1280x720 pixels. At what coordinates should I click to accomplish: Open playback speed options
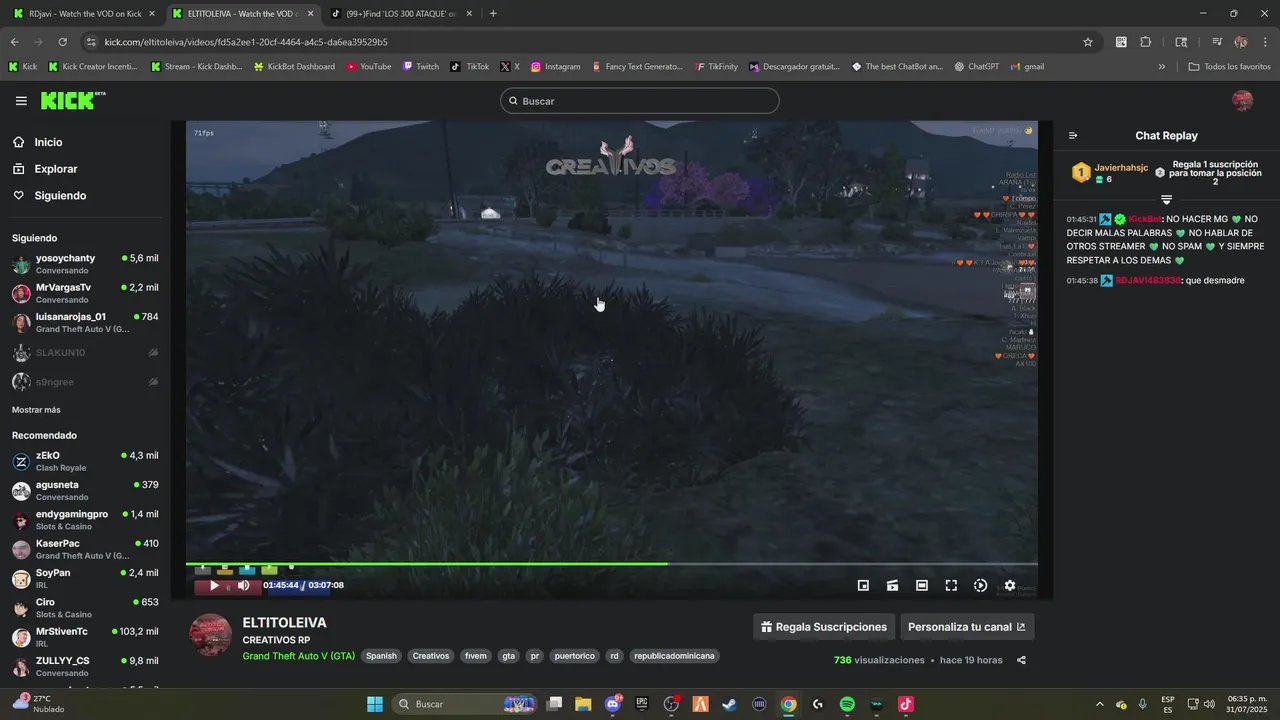pyautogui.click(x=980, y=585)
